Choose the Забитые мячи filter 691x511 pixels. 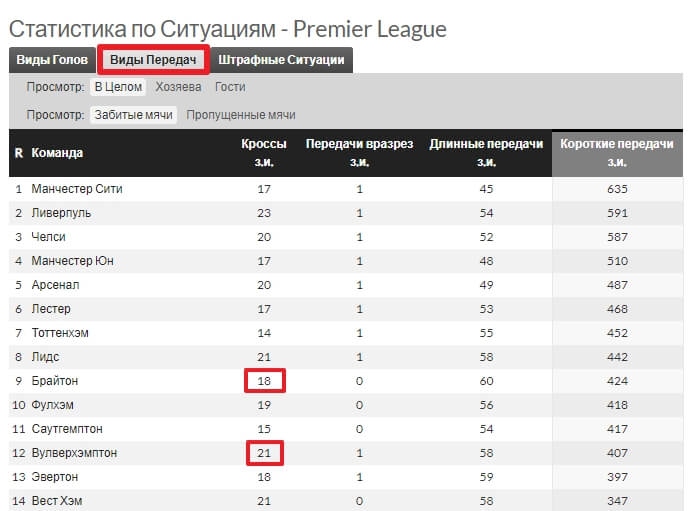(134, 115)
